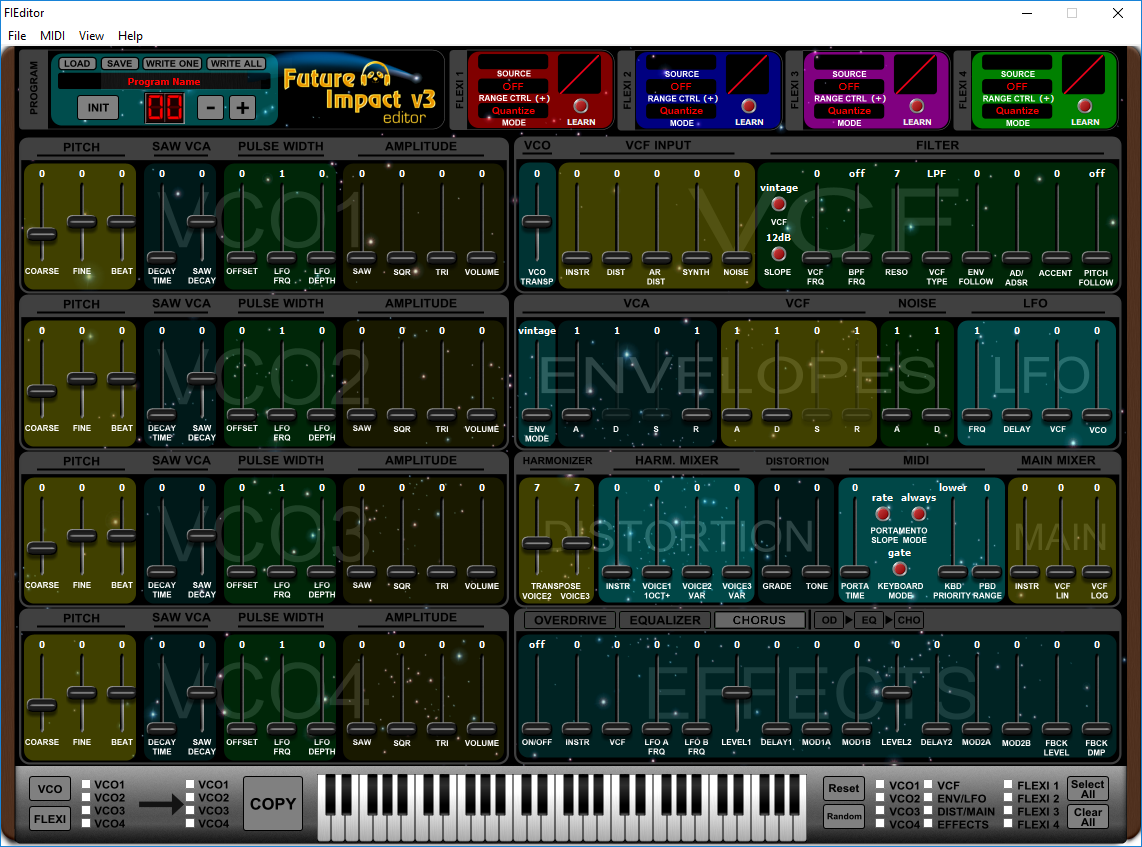Click the FLEXI 3 LEARN red button

coord(916,106)
